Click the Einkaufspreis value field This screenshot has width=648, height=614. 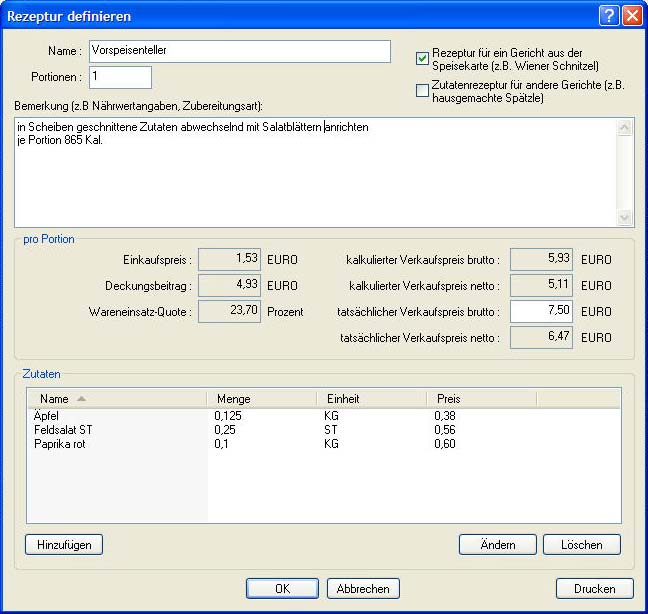[229, 259]
